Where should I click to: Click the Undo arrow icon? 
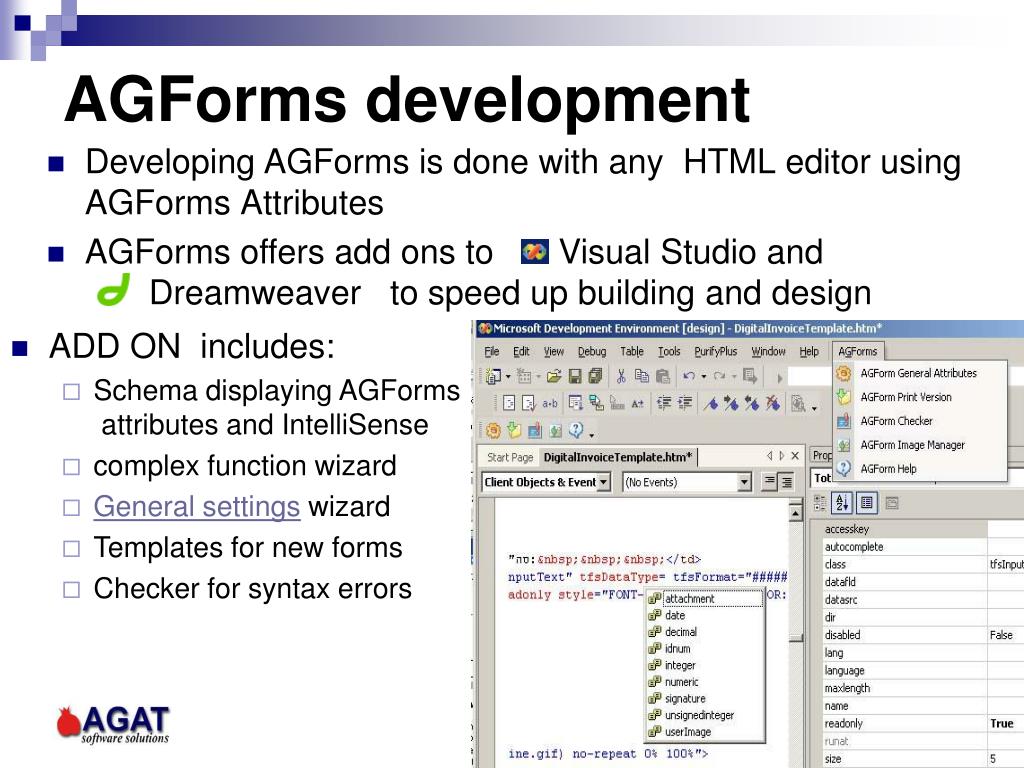point(688,376)
